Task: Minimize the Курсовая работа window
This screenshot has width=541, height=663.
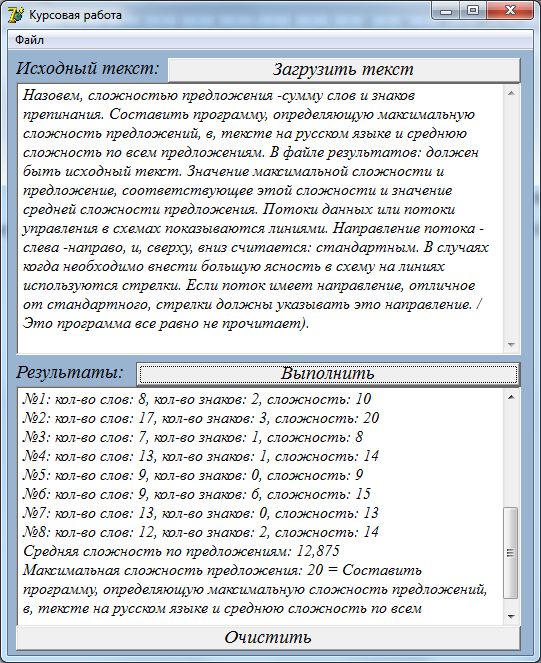Action: [446, 11]
